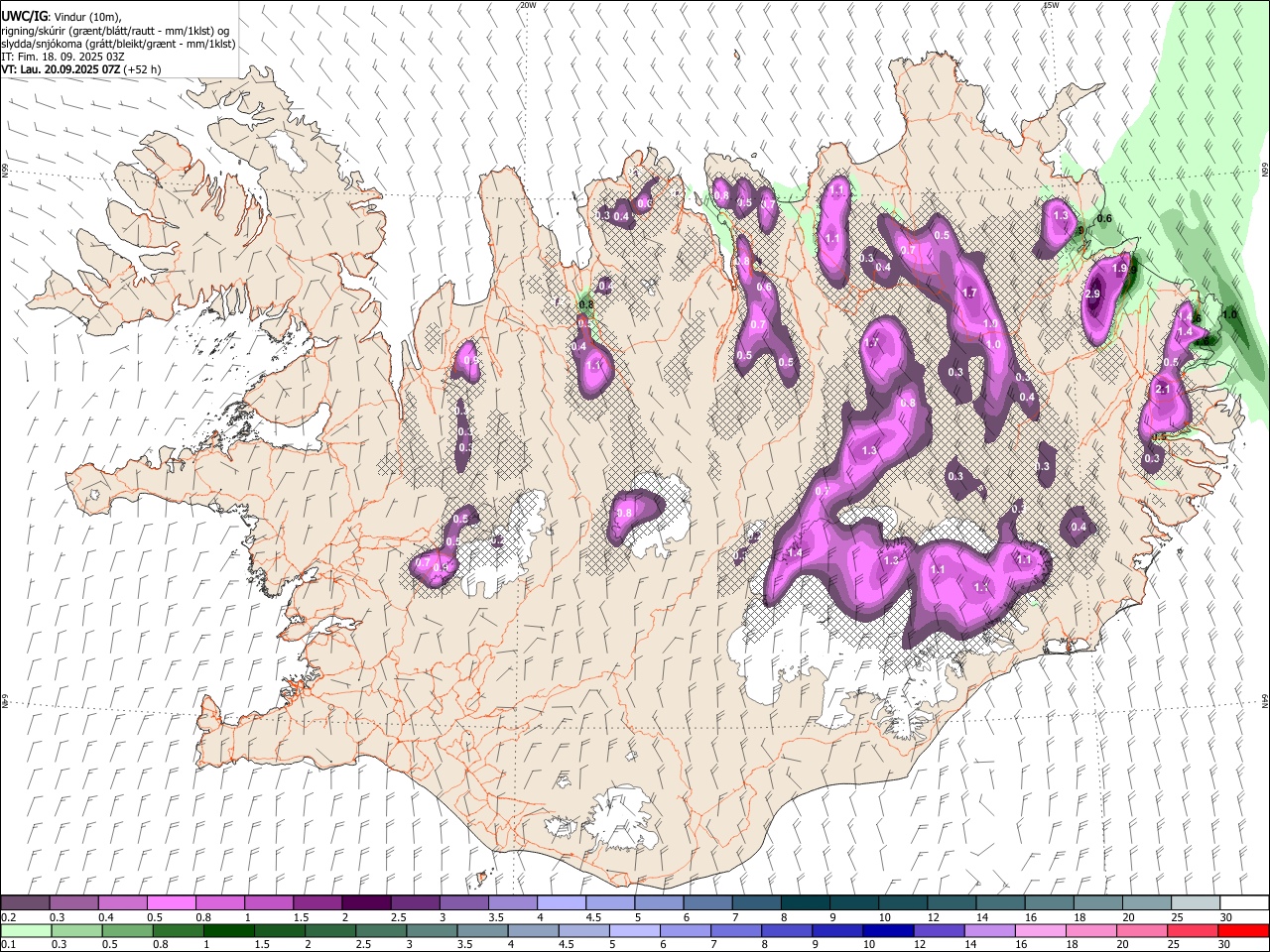Click the lower legend swatch starting at 7
This screenshot has height=952, width=1270.
[735, 930]
